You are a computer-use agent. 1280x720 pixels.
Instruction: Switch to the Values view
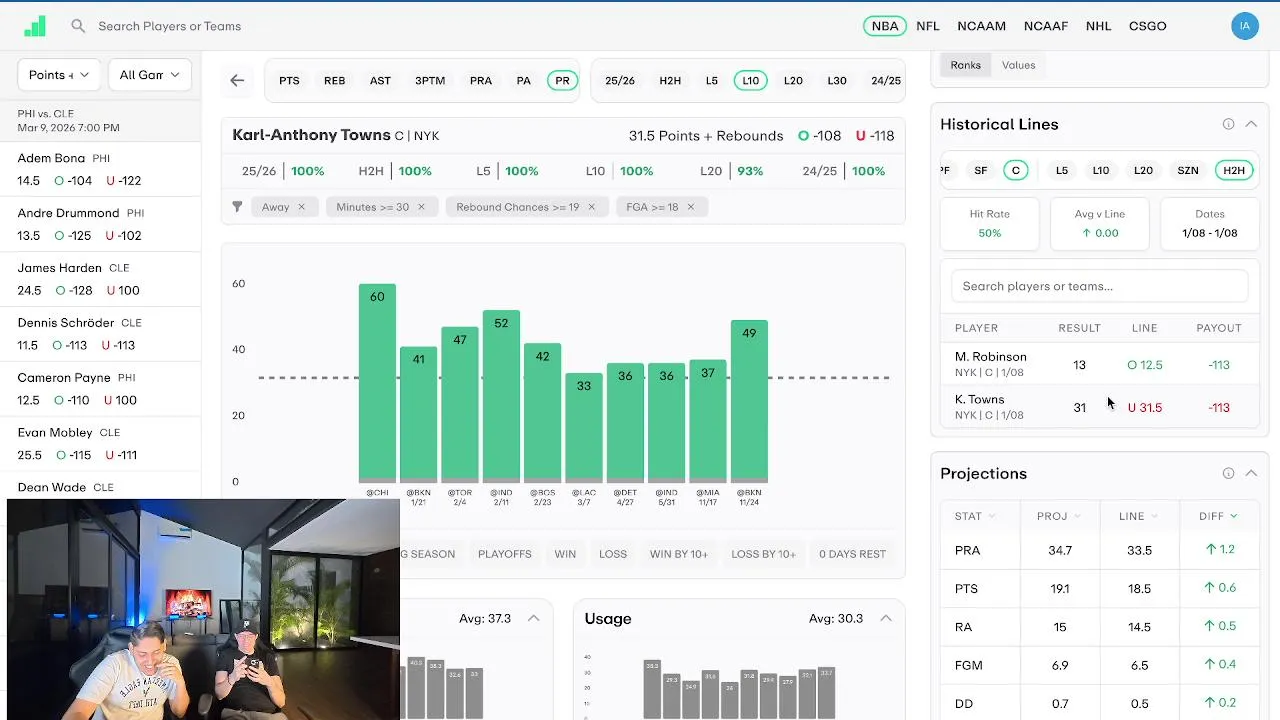pos(1018,65)
